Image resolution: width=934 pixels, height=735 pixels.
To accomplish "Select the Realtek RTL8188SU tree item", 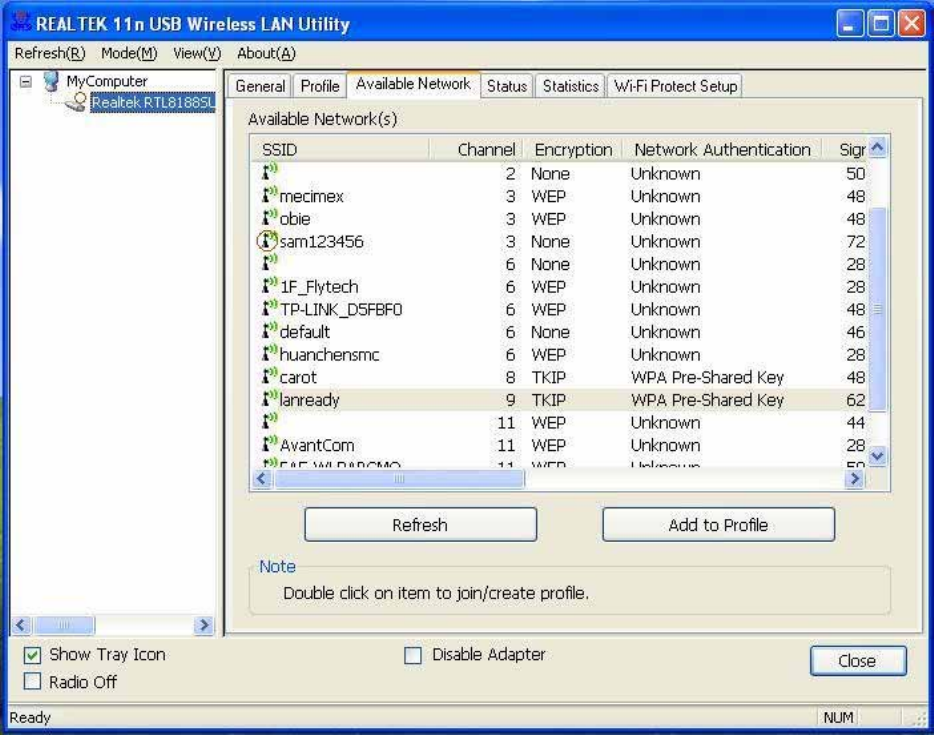I will click(x=152, y=102).
